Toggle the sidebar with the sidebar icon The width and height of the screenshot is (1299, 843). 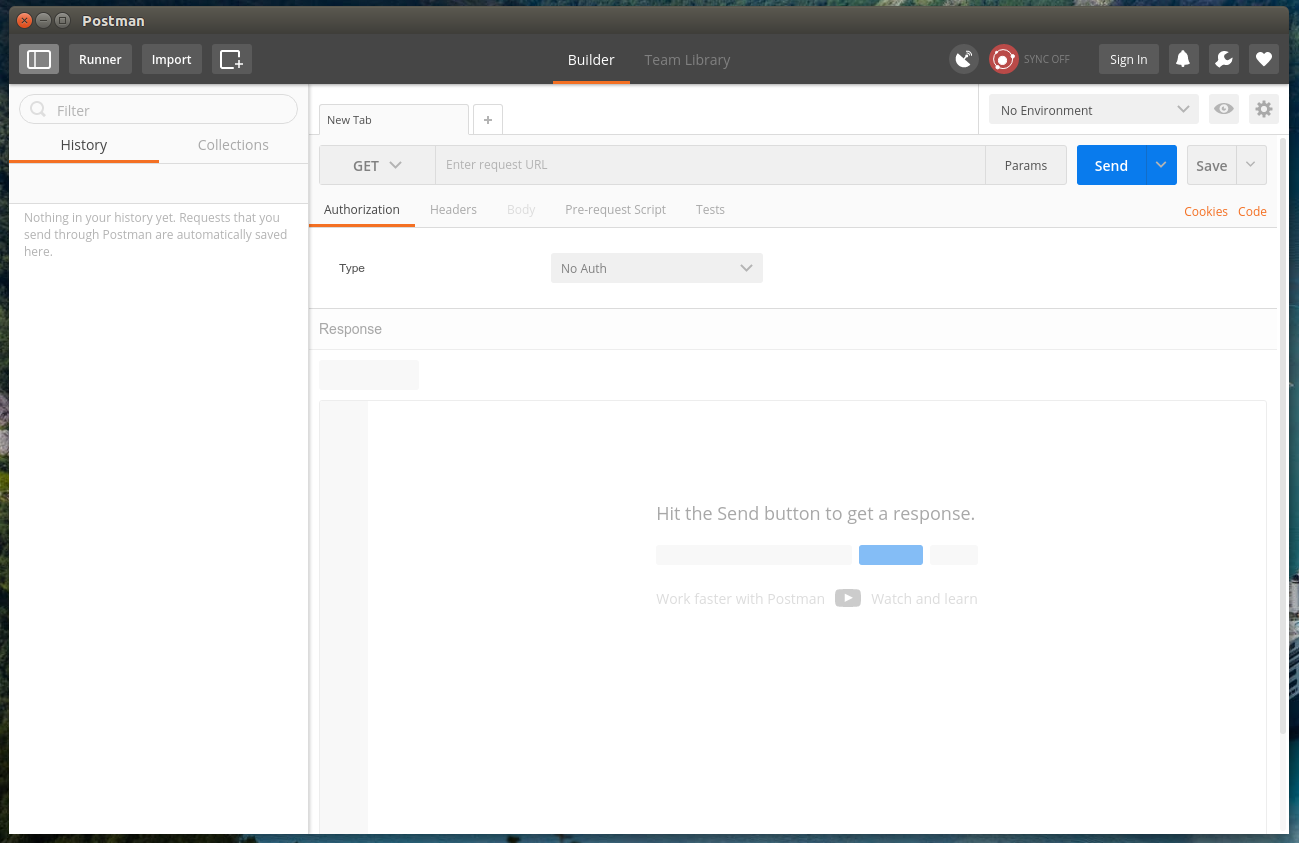[x=39, y=59]
